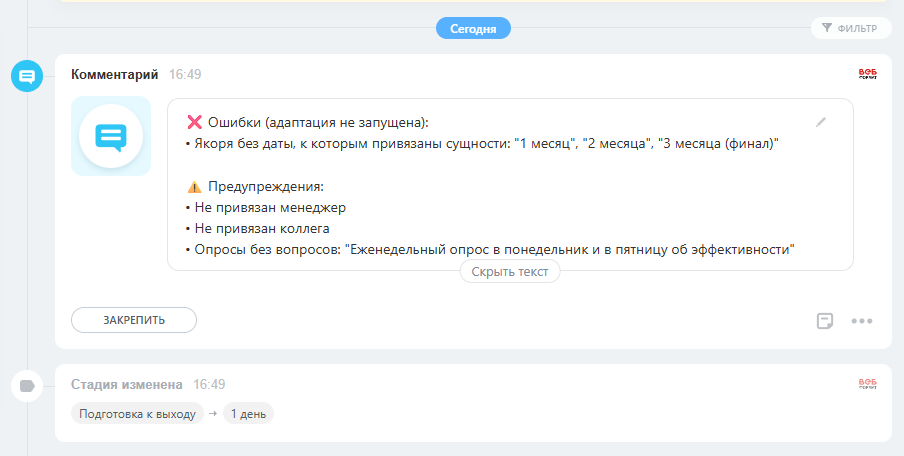Viewport: 904px width, 456px height.
Task: Click the Ошибки (адаптация не запущена) line
Action: [318, 122]
